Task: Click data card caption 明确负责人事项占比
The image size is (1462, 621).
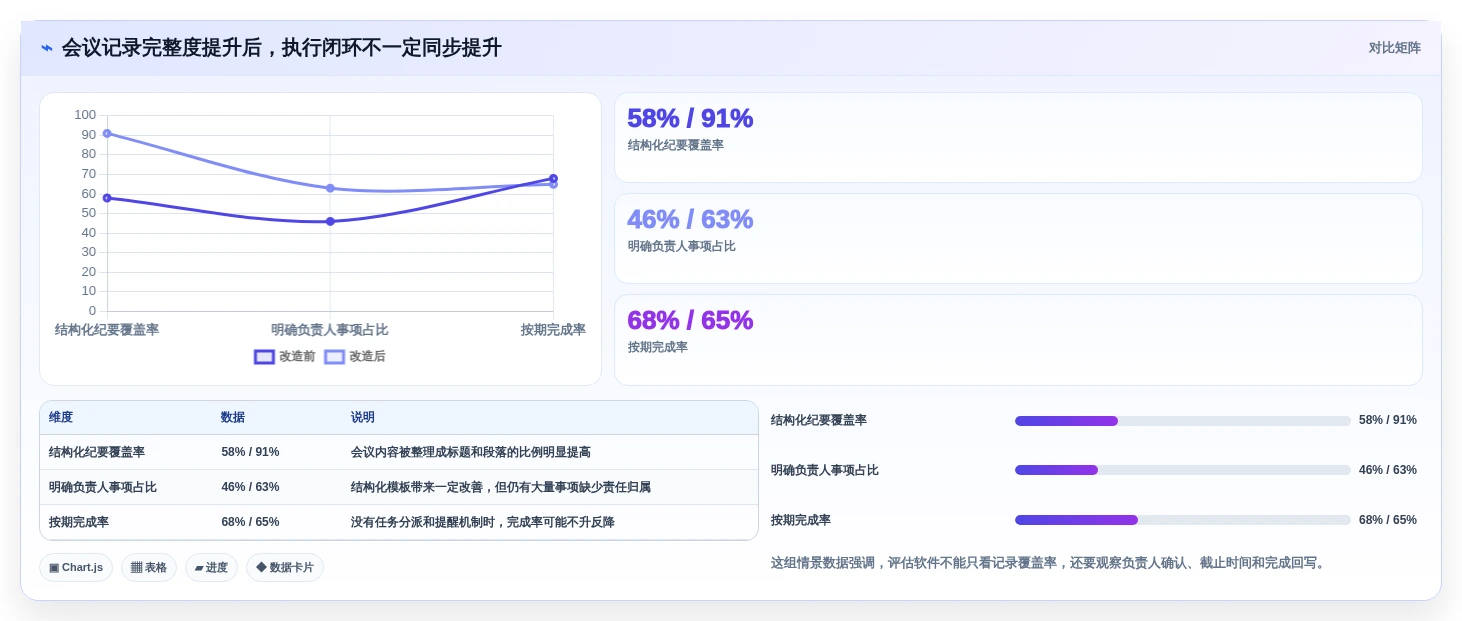Action: 682,246
